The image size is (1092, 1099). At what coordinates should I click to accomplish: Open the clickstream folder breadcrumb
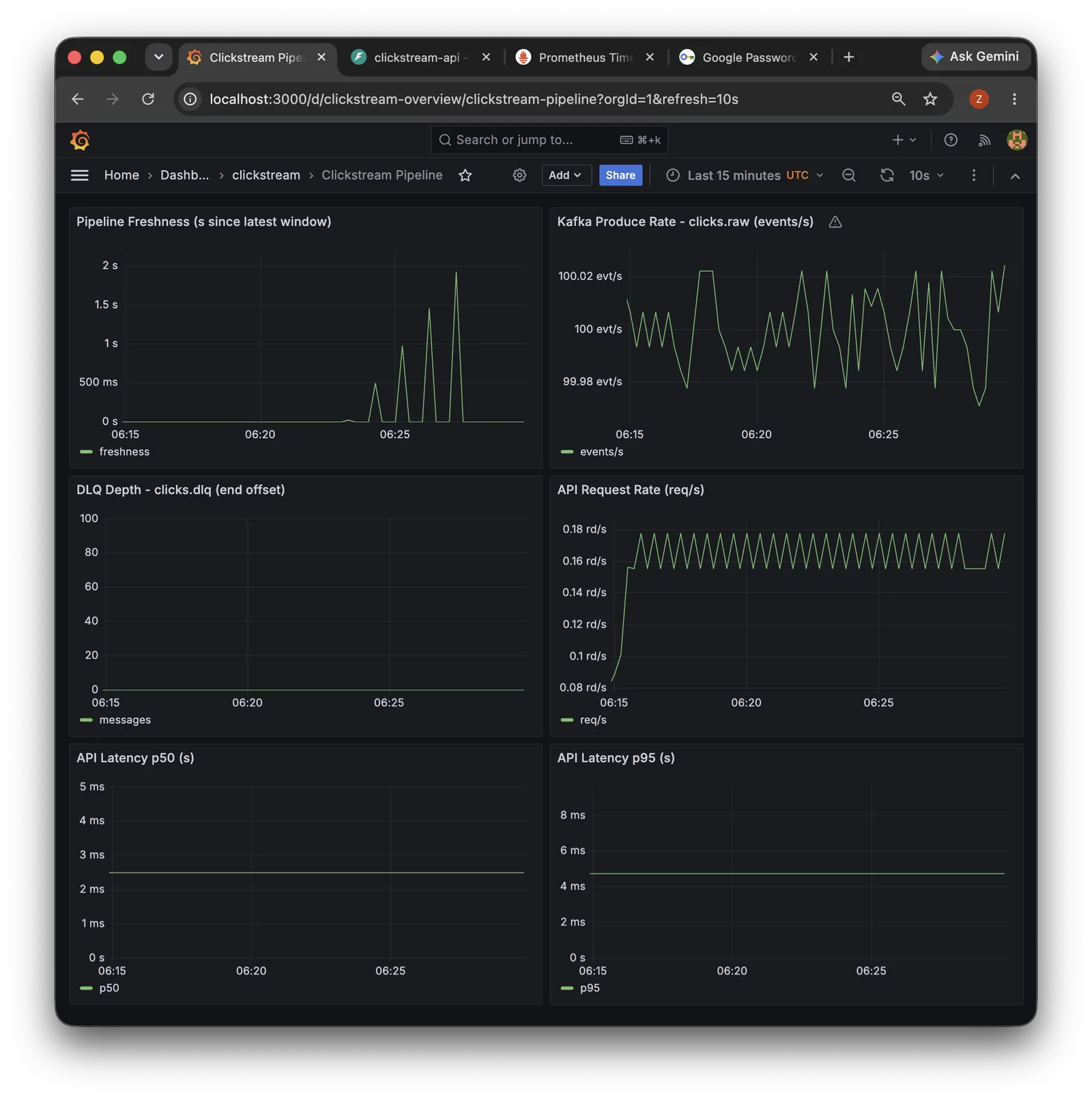266,175
